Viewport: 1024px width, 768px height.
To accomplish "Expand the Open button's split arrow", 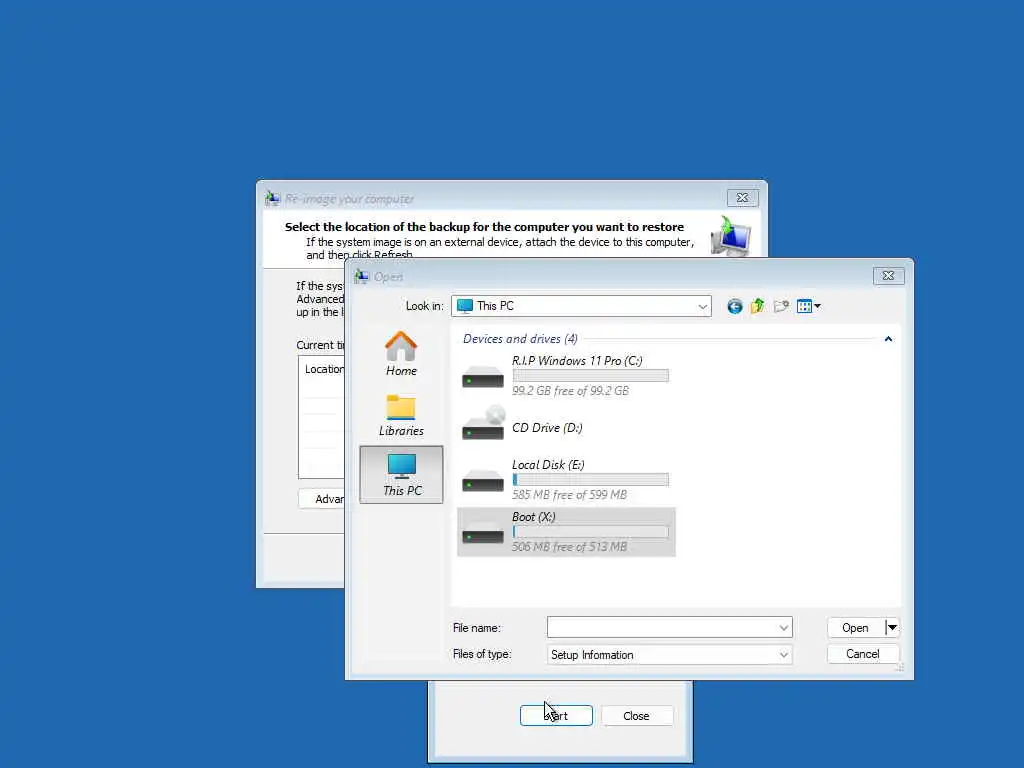I will tap(892, 628).
